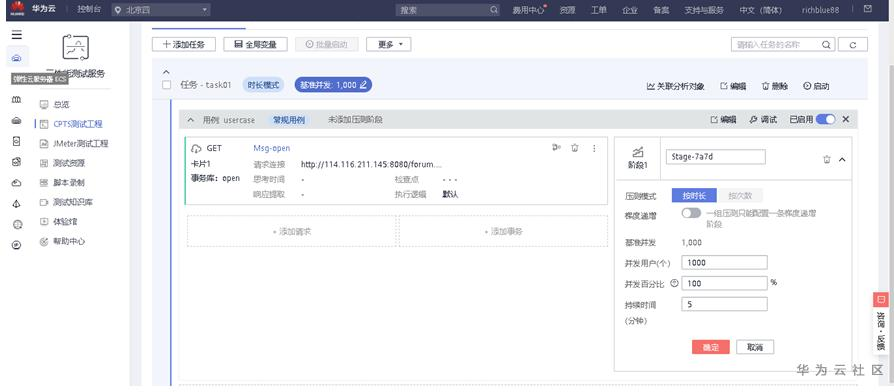Open the test knowledge base sidebar item
Viewport: 894px width, 392px height.
(73, 202)
